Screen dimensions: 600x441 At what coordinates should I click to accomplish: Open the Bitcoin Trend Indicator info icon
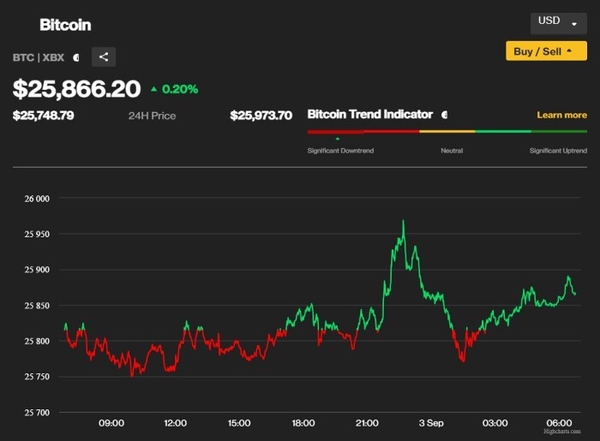[x=444, y=114]
